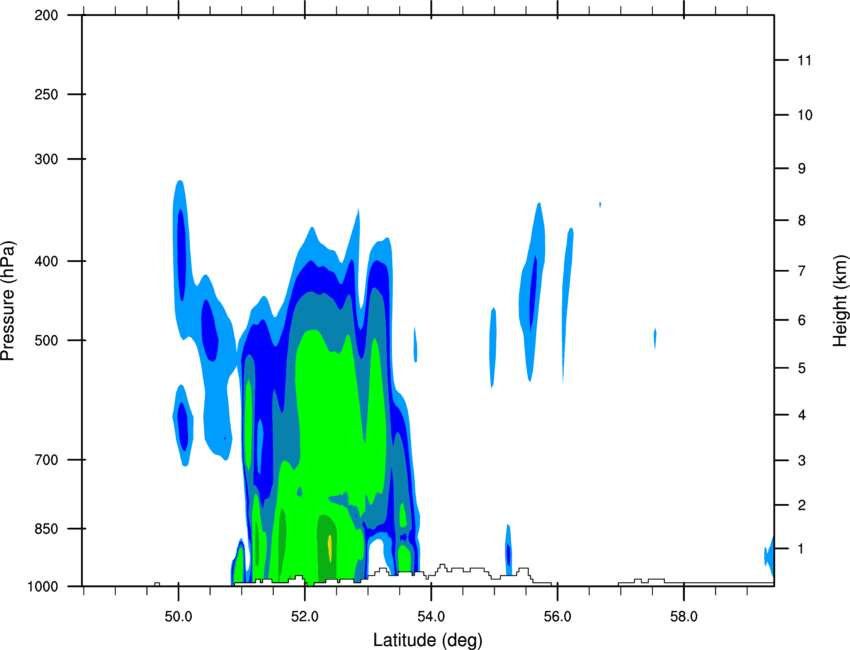Image resolution: width=850 pixels, height=650 pixels.
Task: Pick the 7 km height label
Action: pos(802,271)
